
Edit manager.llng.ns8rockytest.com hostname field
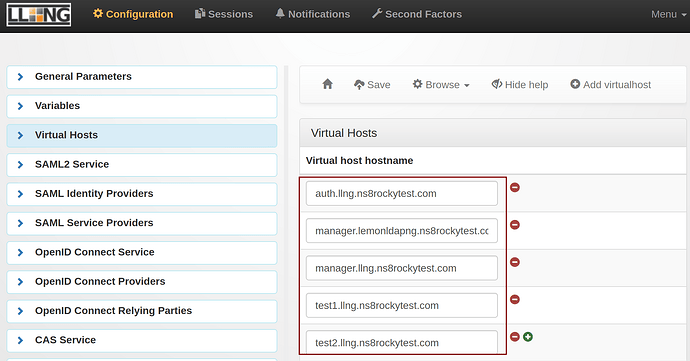pyautogui.click(x=402, y=268)
